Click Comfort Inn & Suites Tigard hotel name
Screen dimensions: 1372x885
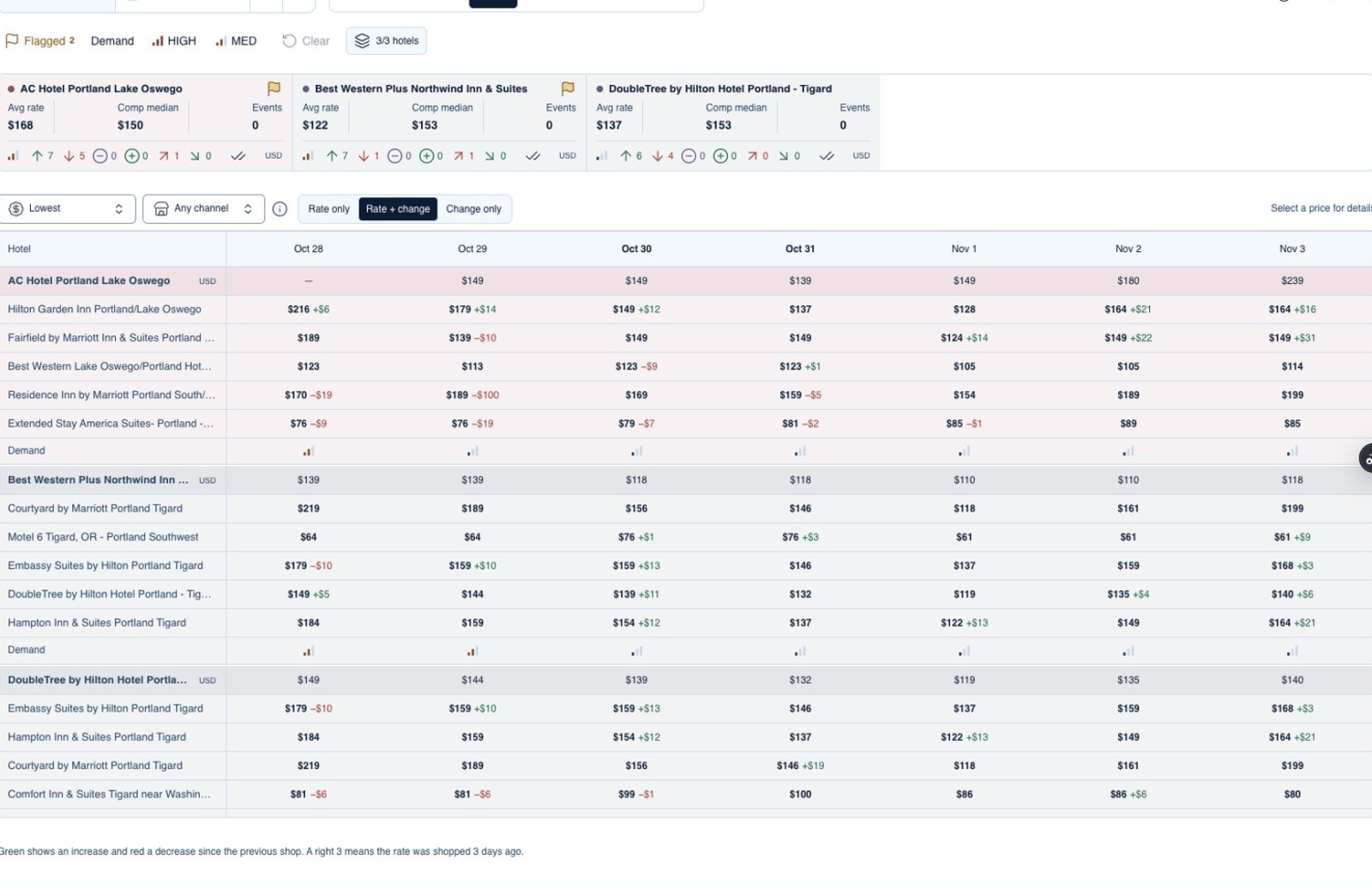(109, 794)
